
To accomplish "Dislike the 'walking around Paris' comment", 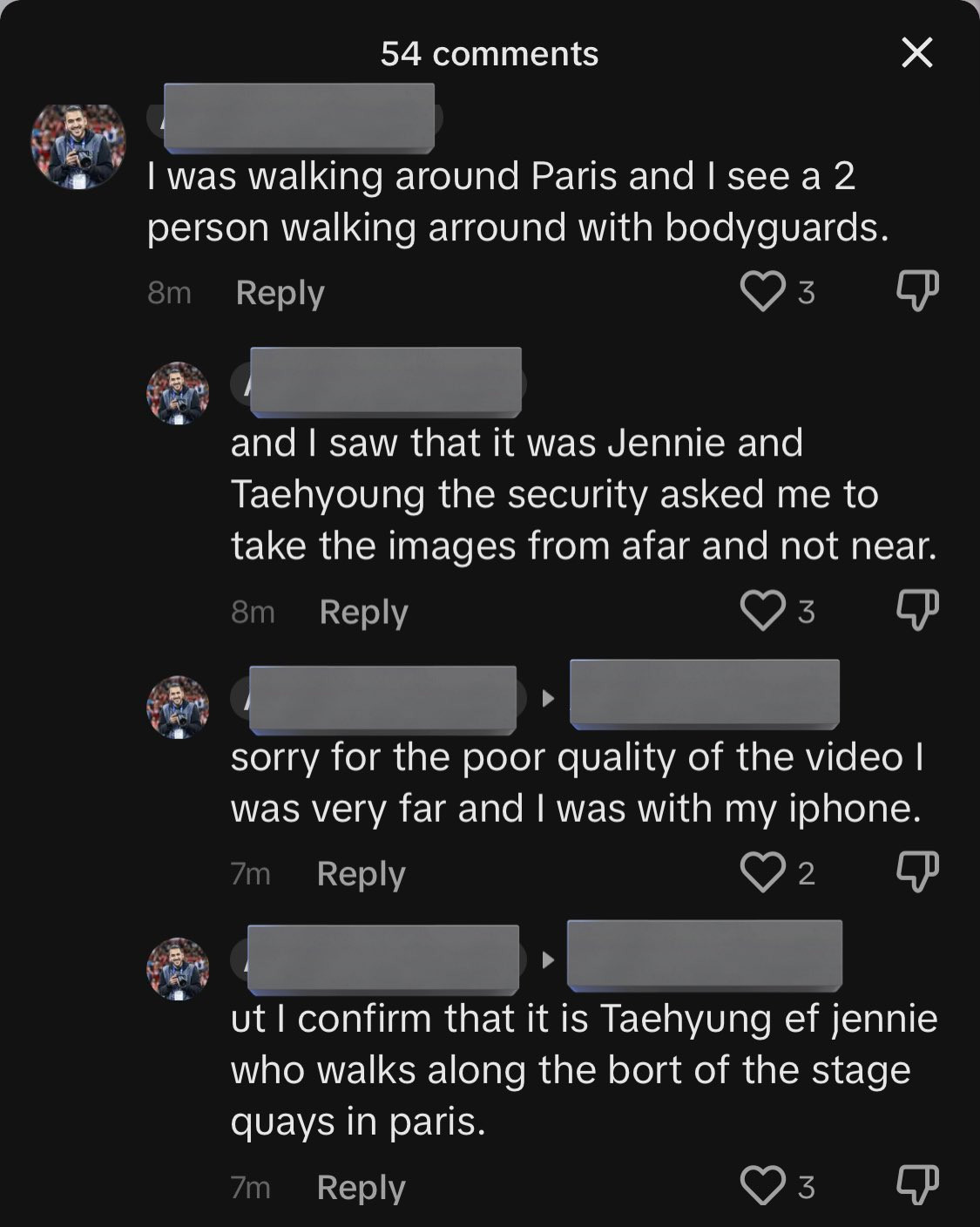I will pyautogui.click(x=917, y=291).
